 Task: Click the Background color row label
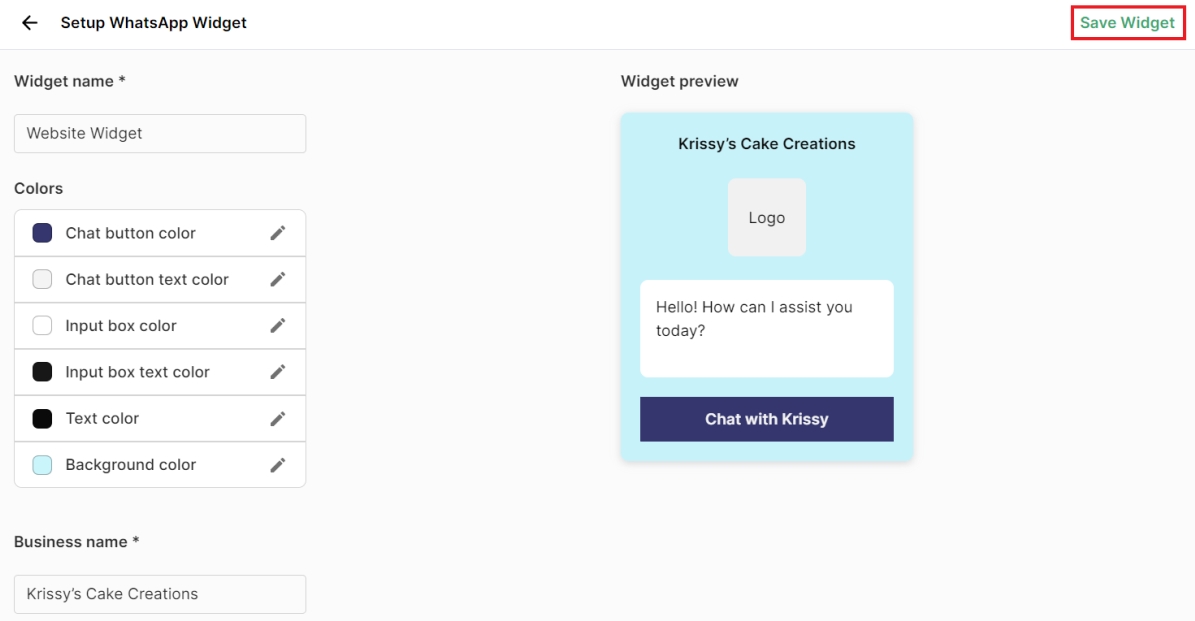pyautogui.click(x=131, y=465)
